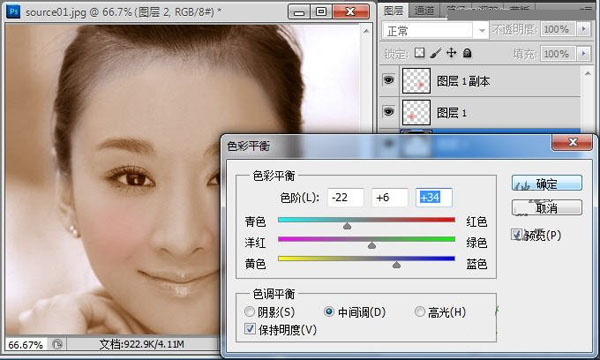This screenshot has width=600, height=360.
Task: Click lock transparent pixels icon
Action: coord(420,52)
